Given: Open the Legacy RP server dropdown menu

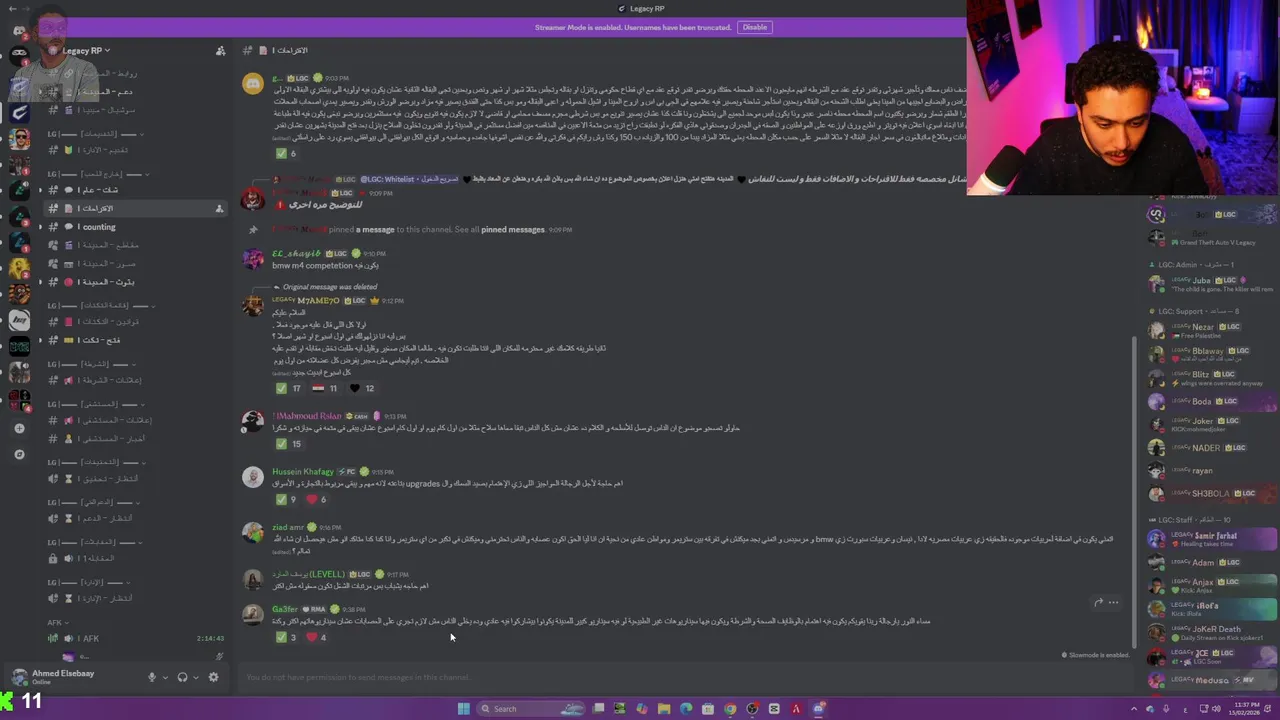Looking at the screenshot, I should [x=86, y=50].
